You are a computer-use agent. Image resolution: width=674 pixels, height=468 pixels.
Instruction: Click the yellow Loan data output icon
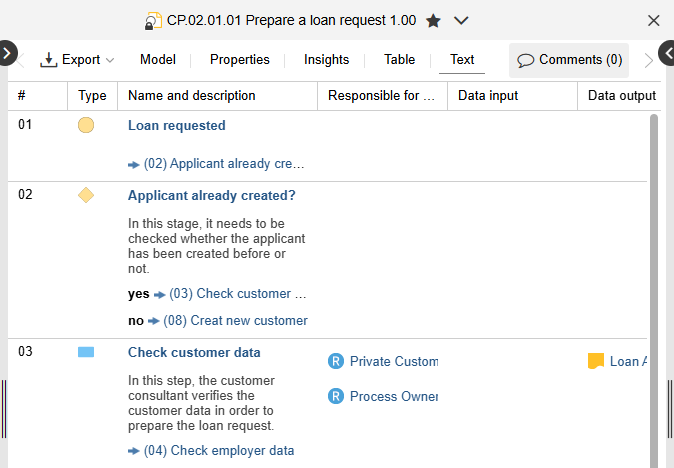tap(596, 362)
